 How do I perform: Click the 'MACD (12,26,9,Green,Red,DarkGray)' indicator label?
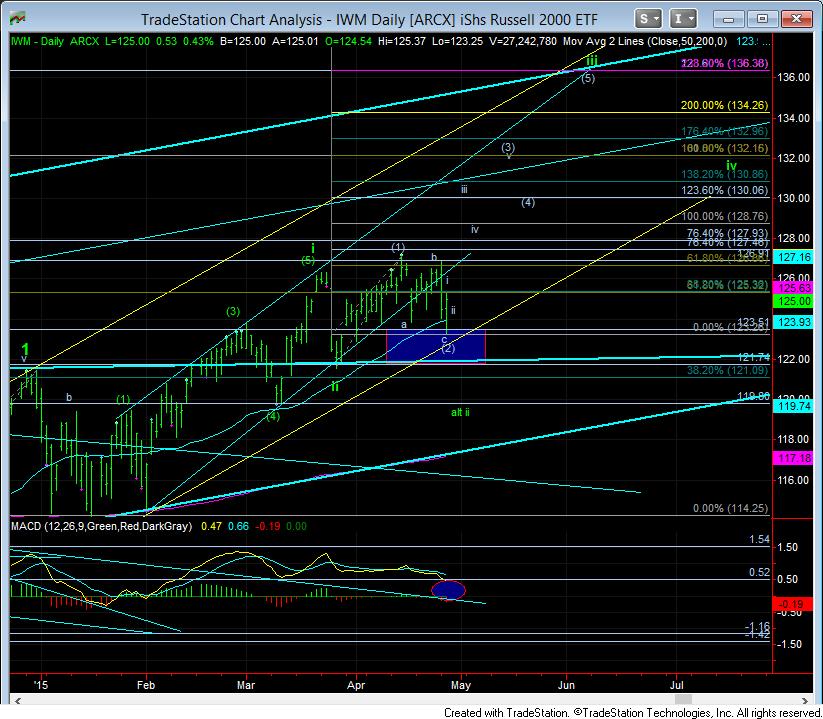(x=101, y=526)
